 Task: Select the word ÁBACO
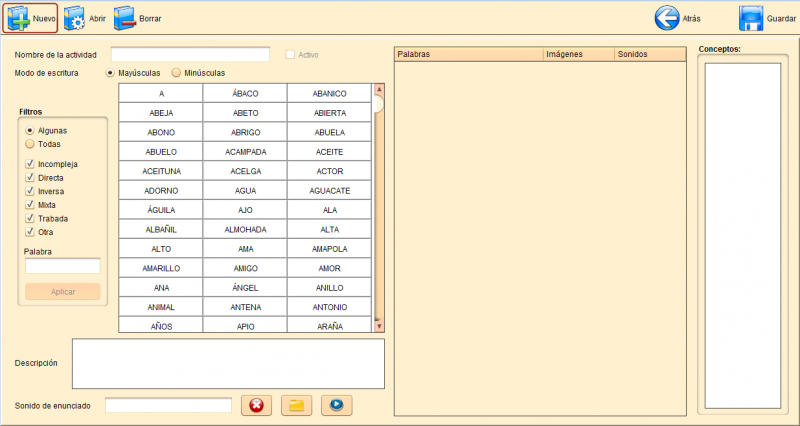coord(245,93)
